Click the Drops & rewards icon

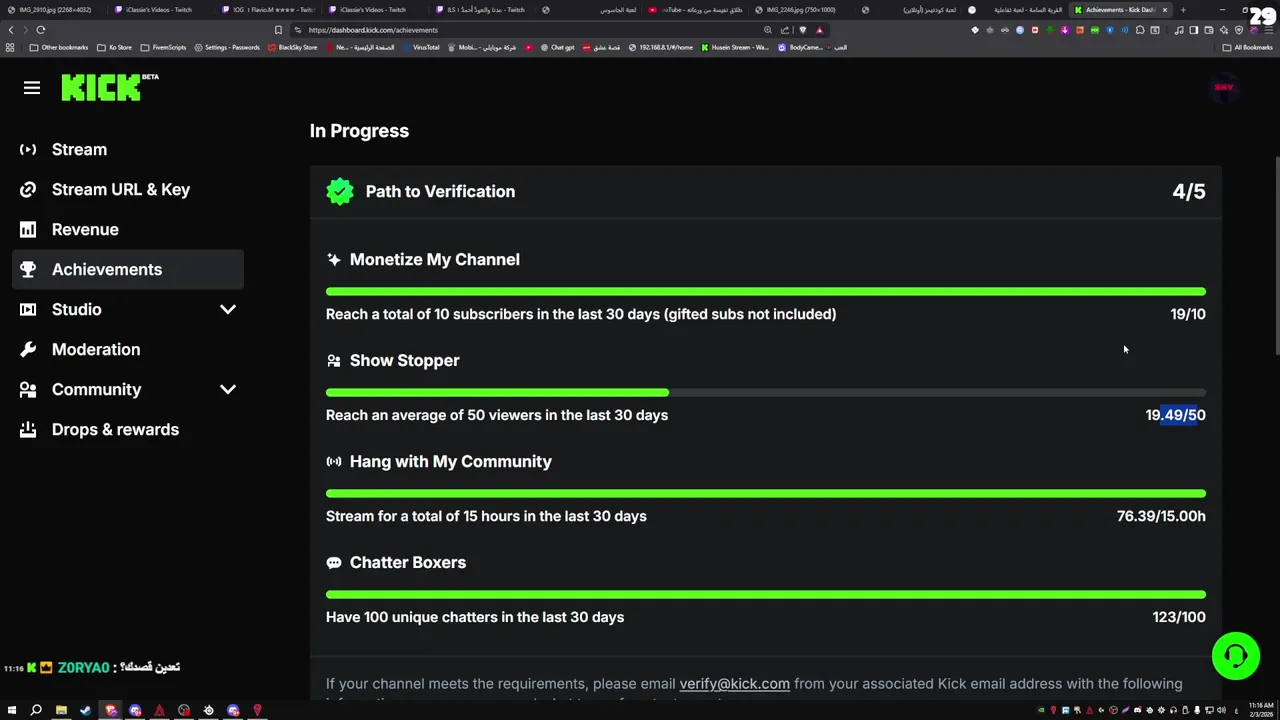[28, 430]
